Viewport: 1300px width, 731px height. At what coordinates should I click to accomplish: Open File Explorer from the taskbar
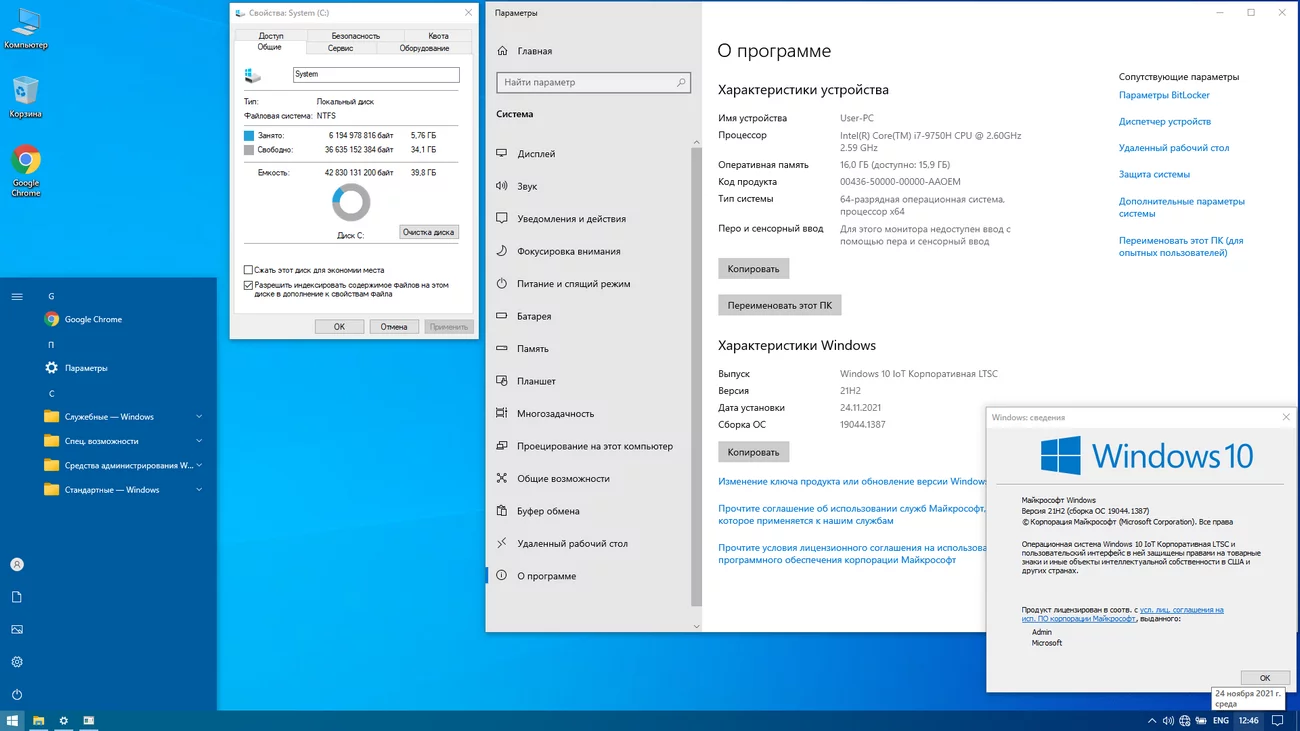[x=39, y=720]
